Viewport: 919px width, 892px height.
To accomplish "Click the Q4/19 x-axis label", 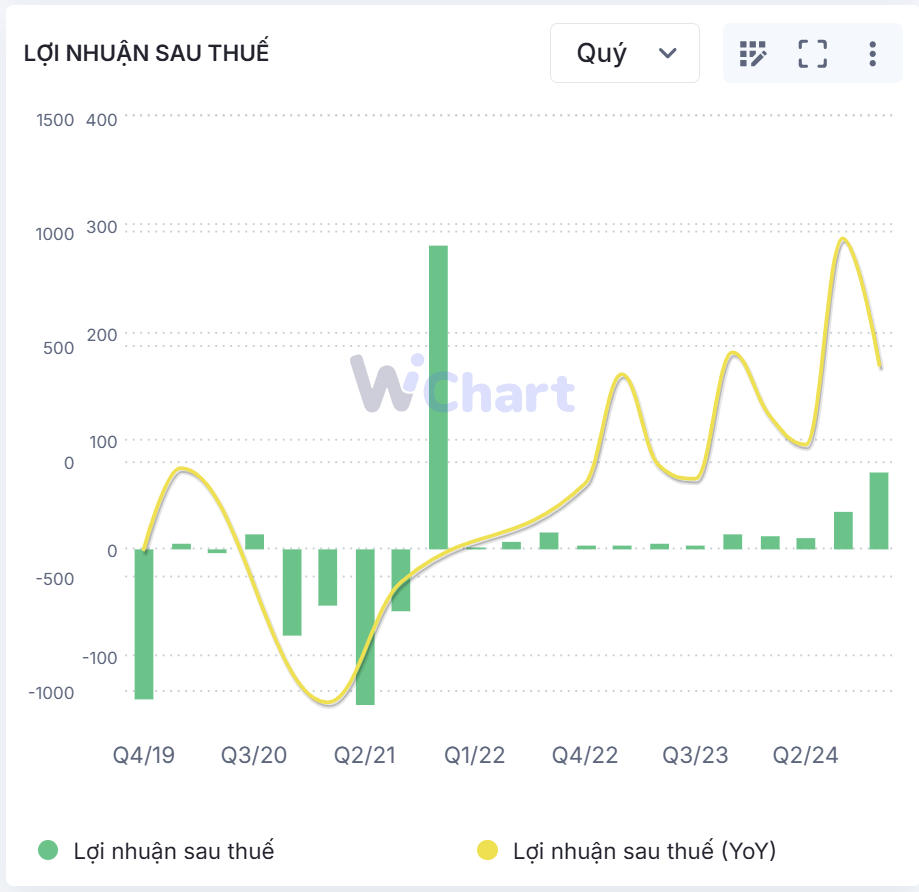I will pos(144,754).
